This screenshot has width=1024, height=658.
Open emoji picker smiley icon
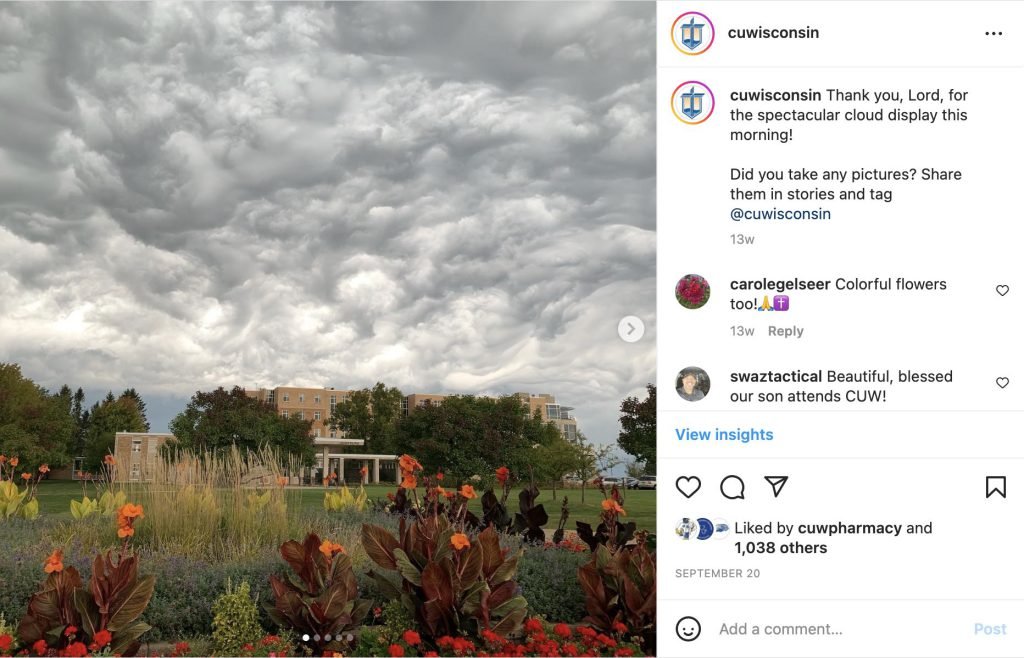(x=688, y=629)
